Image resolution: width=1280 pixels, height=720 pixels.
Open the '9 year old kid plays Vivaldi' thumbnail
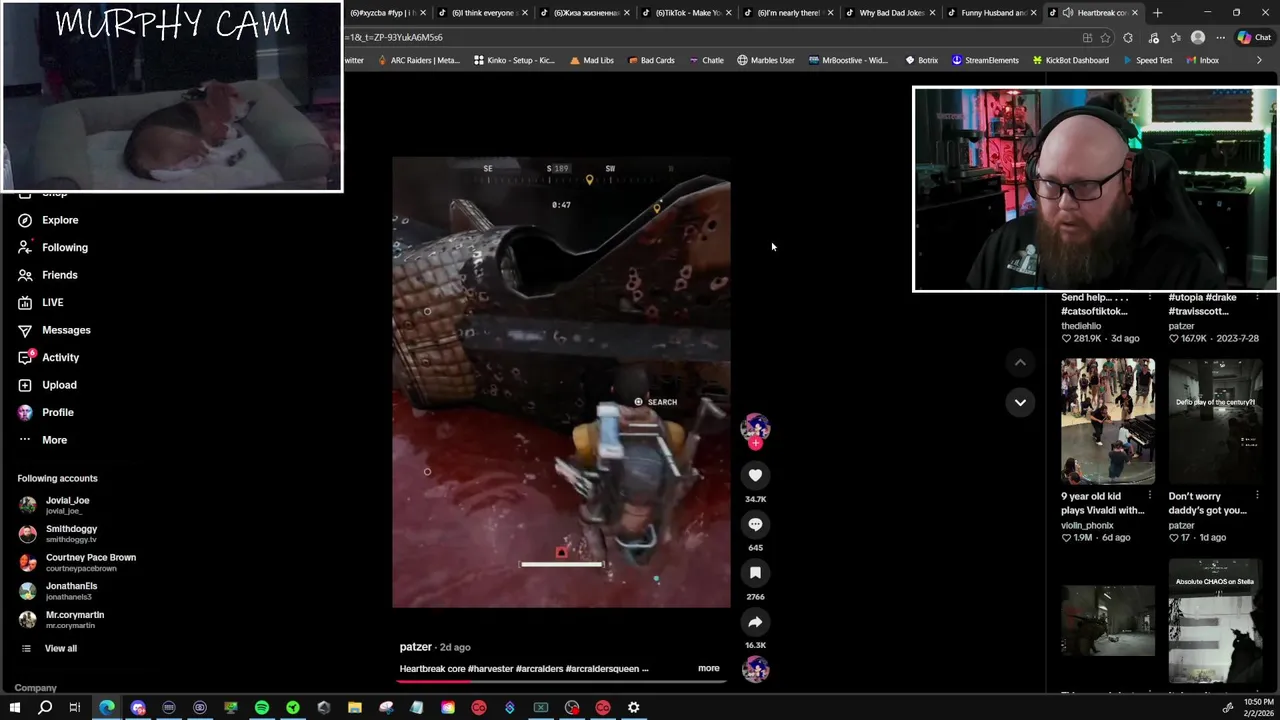[x=1108, y=421]
